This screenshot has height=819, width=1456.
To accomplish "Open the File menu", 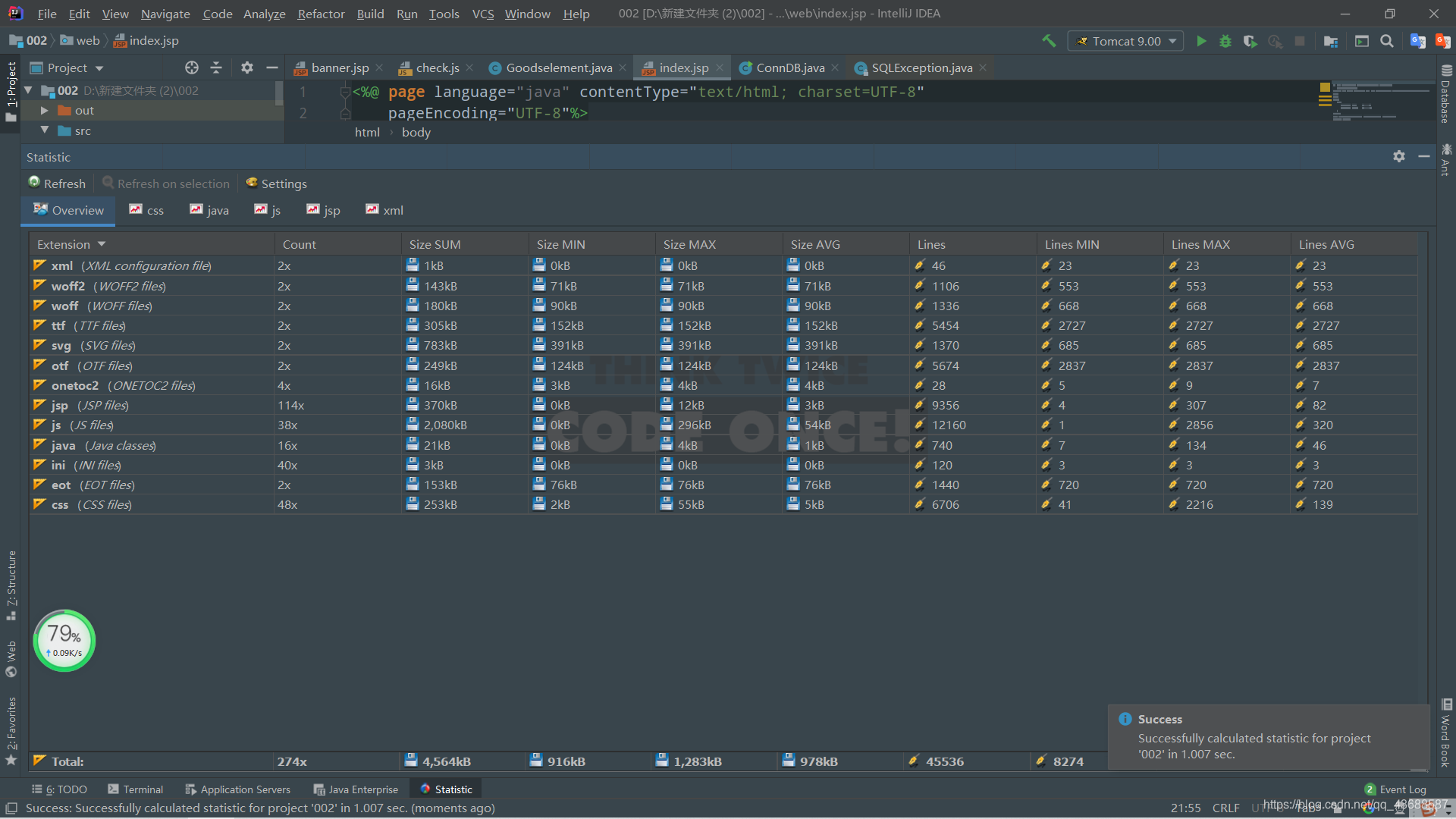I will [47, 14].
